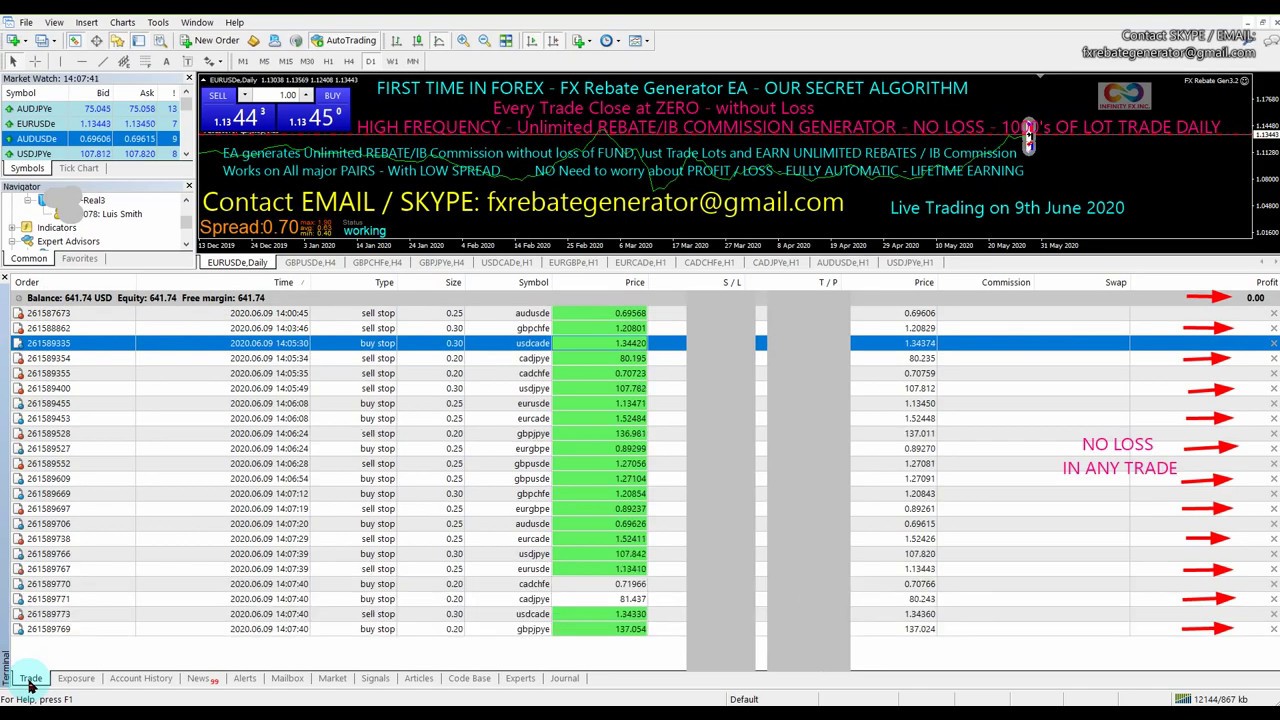Toggle the Data Window crosshair-circle icon

click(96, 41)
